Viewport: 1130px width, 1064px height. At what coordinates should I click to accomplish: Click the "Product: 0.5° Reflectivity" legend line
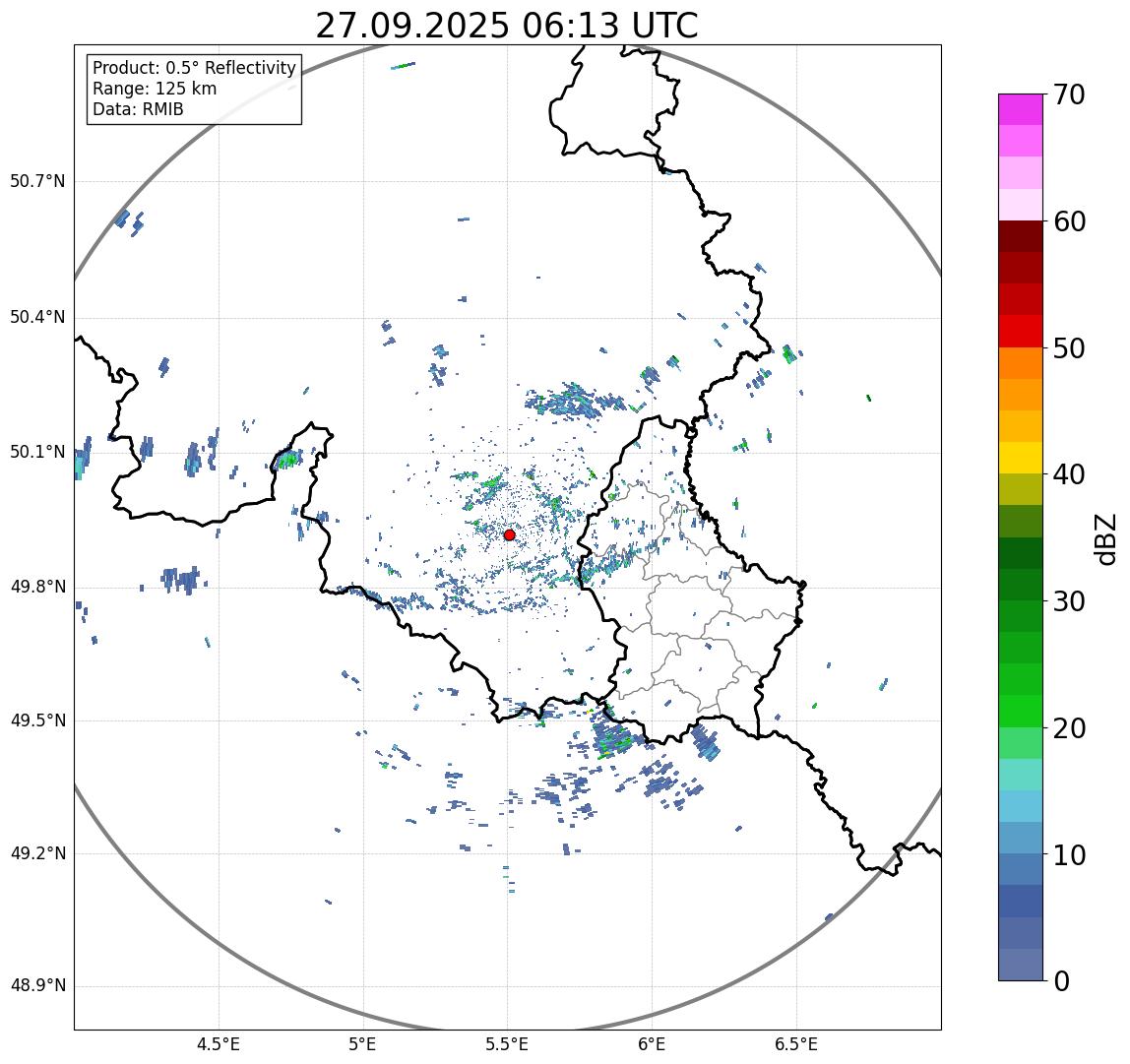(x=195, y=68)
